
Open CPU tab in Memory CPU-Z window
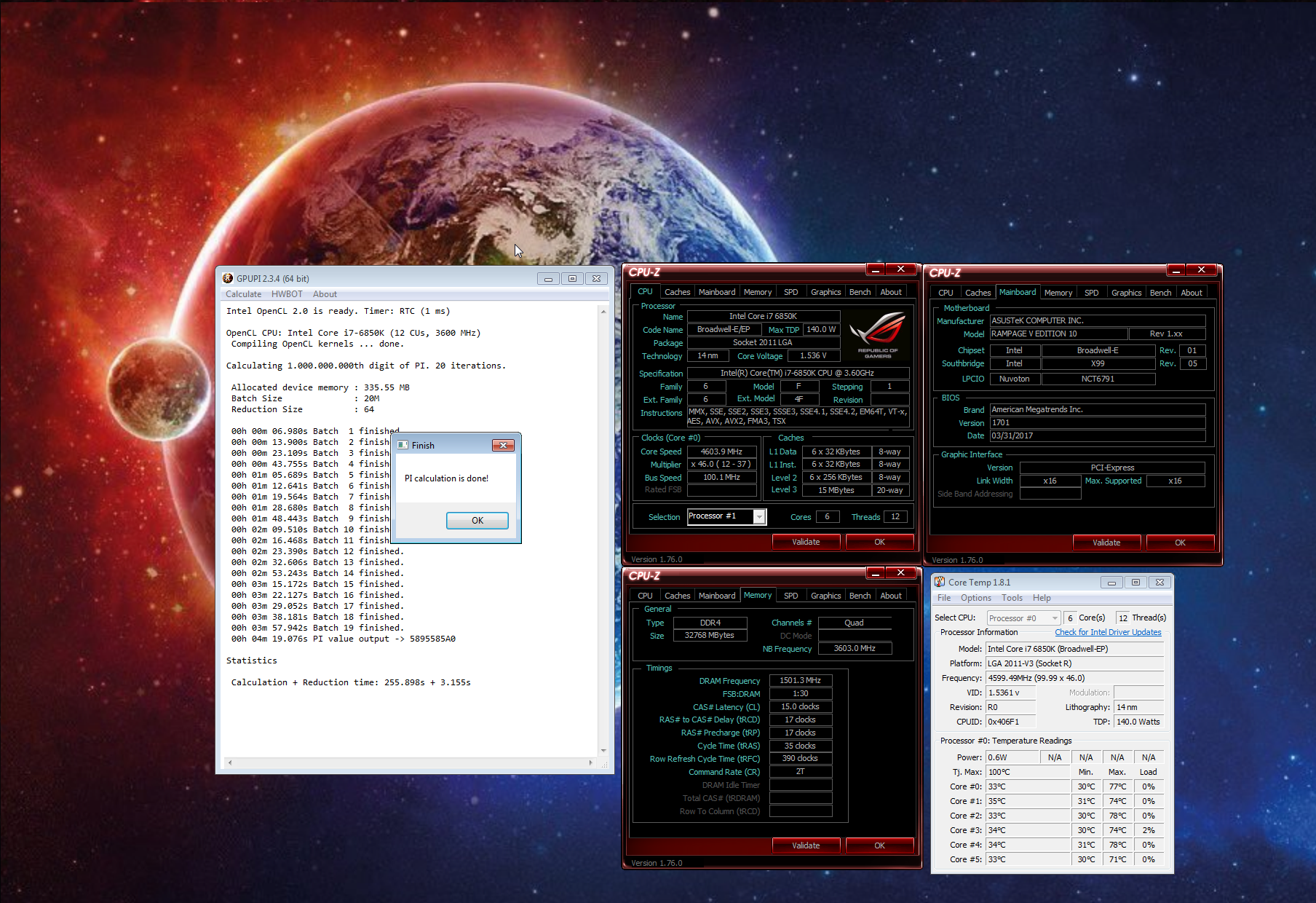[x=646, y=596]
